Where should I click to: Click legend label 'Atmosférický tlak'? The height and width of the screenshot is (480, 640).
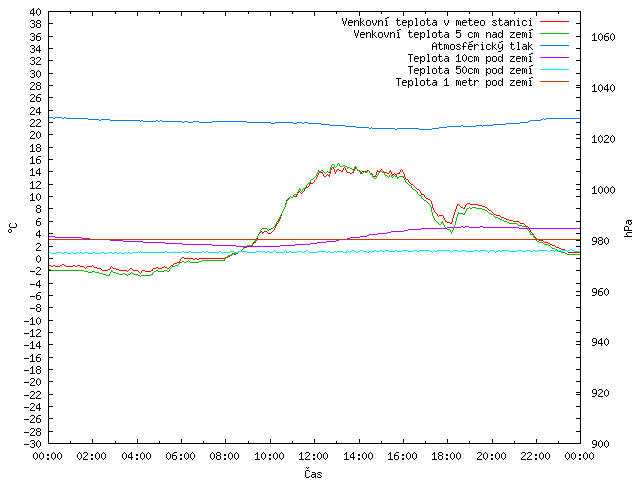click(x=482, y=46)
